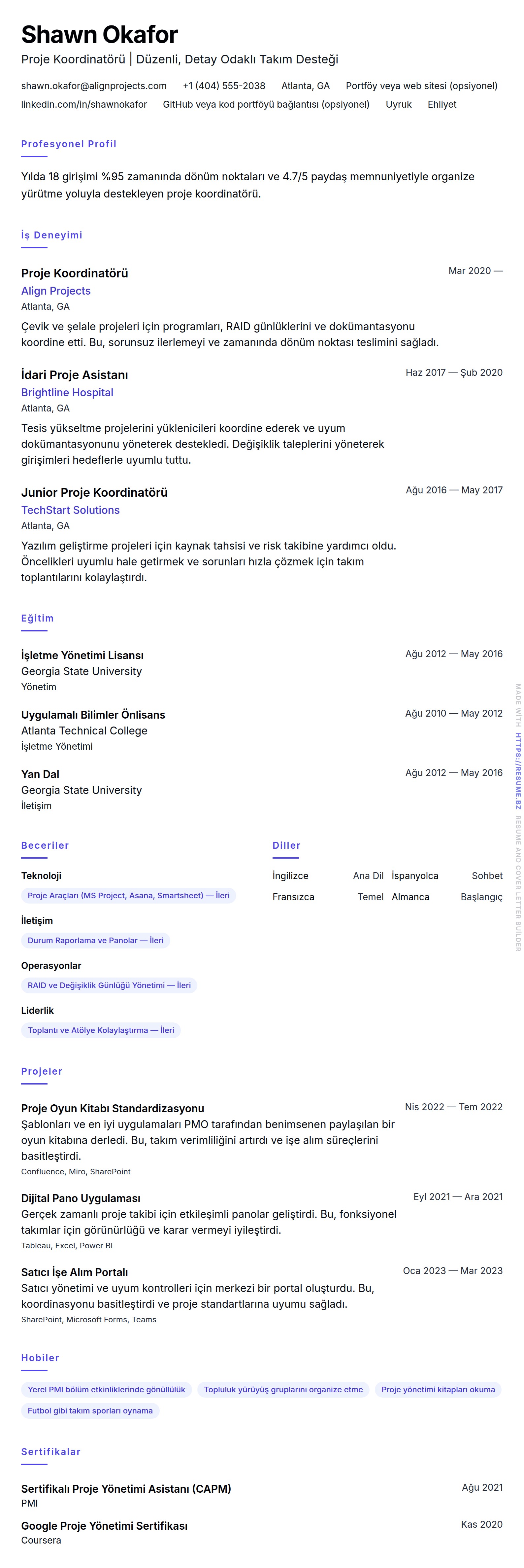Image resolution: width=524 pixels, height=1568 pixels.
Task: Open the HTTPS://RESUME.BZ watermark link
Action: click(x=517, y=770)
